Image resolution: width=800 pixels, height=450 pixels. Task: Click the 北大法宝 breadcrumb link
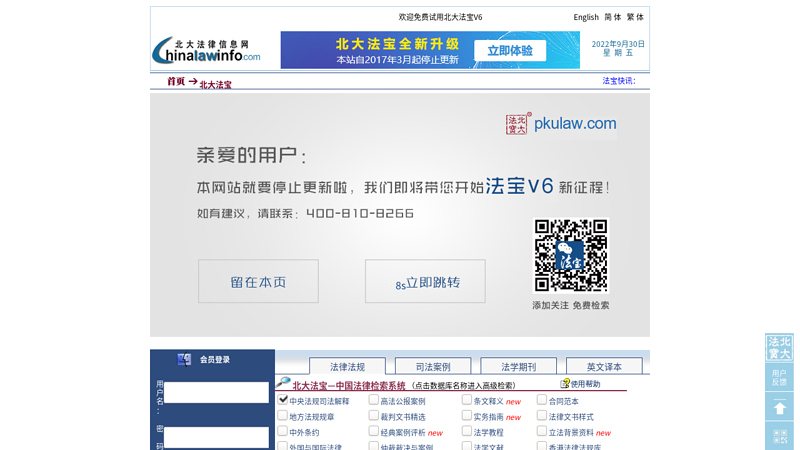coord(215,85)
